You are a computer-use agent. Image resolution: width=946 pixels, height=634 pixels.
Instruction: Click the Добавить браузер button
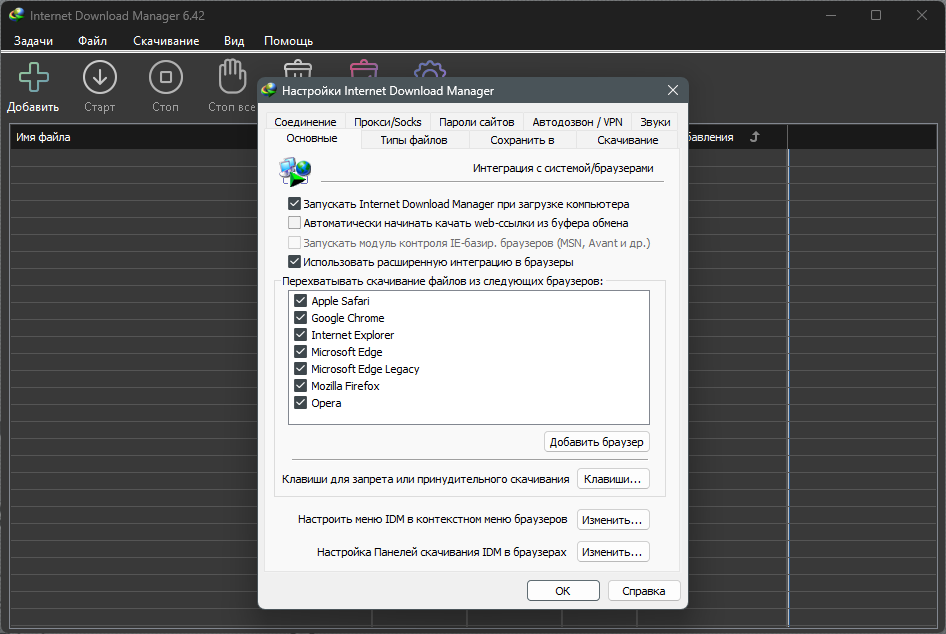click(597, 442)
